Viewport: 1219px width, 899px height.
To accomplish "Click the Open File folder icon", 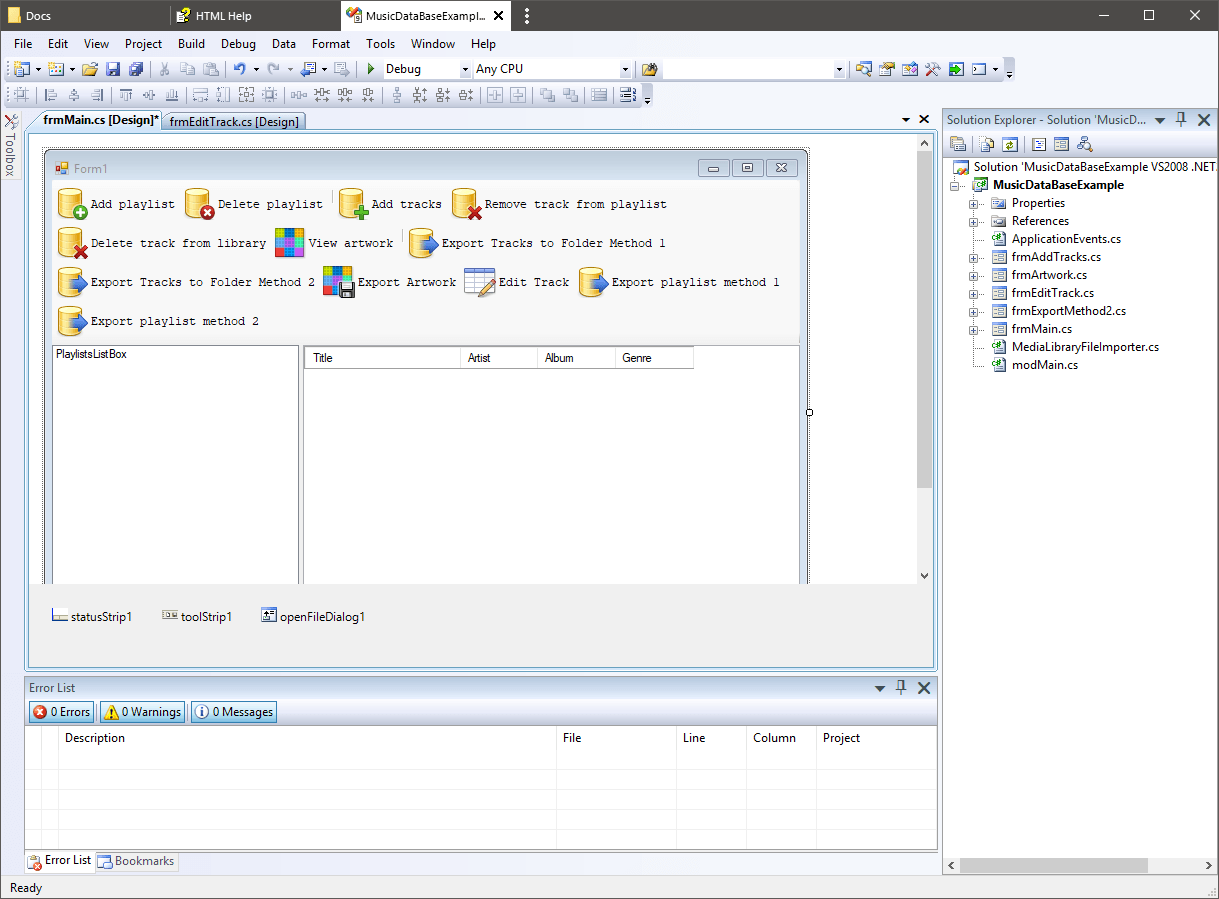I will [90, 69].
